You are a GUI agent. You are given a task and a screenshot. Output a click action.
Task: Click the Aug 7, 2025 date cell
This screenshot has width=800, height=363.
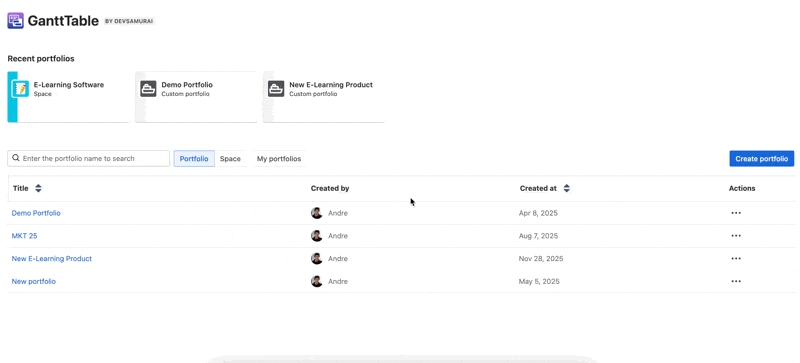(x=538, y=236)
